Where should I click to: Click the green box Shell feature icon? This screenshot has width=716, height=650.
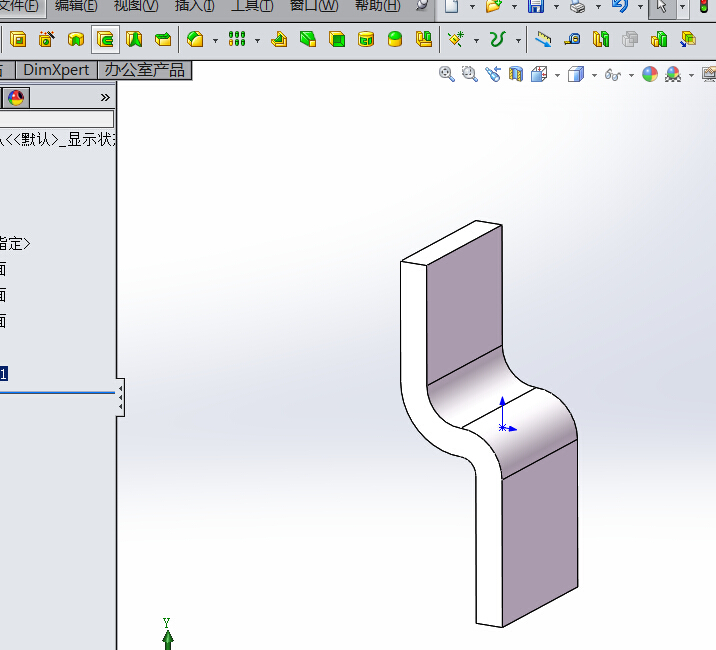click(337, 40)
